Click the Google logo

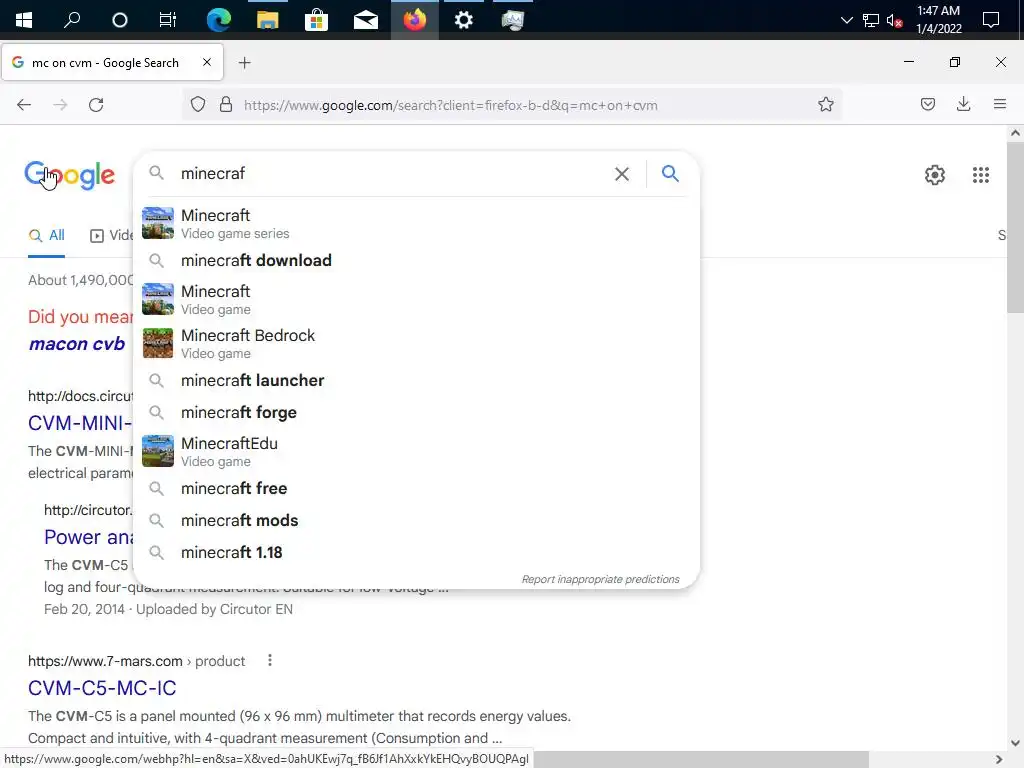pos(70,175)
